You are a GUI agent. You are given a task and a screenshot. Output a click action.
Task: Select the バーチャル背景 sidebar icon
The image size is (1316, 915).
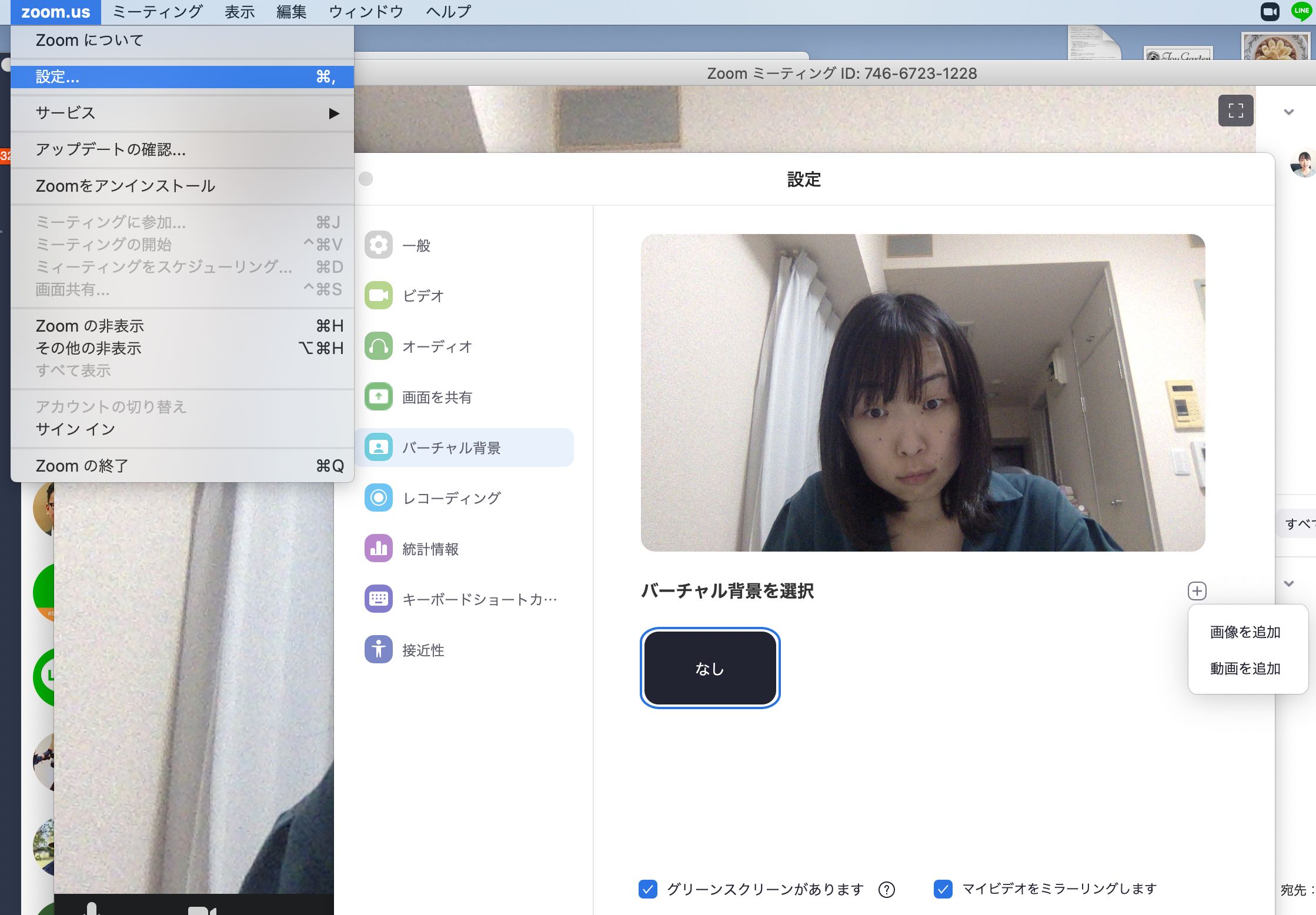coord(379,448)
